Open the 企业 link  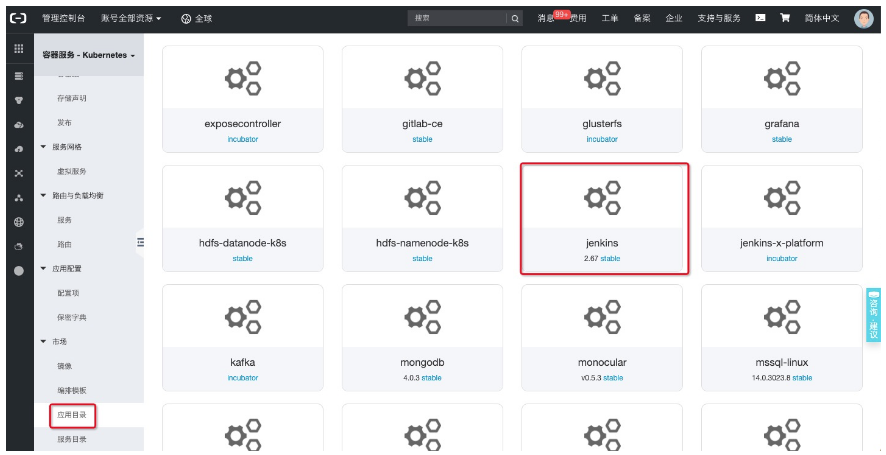click(674, 19)
